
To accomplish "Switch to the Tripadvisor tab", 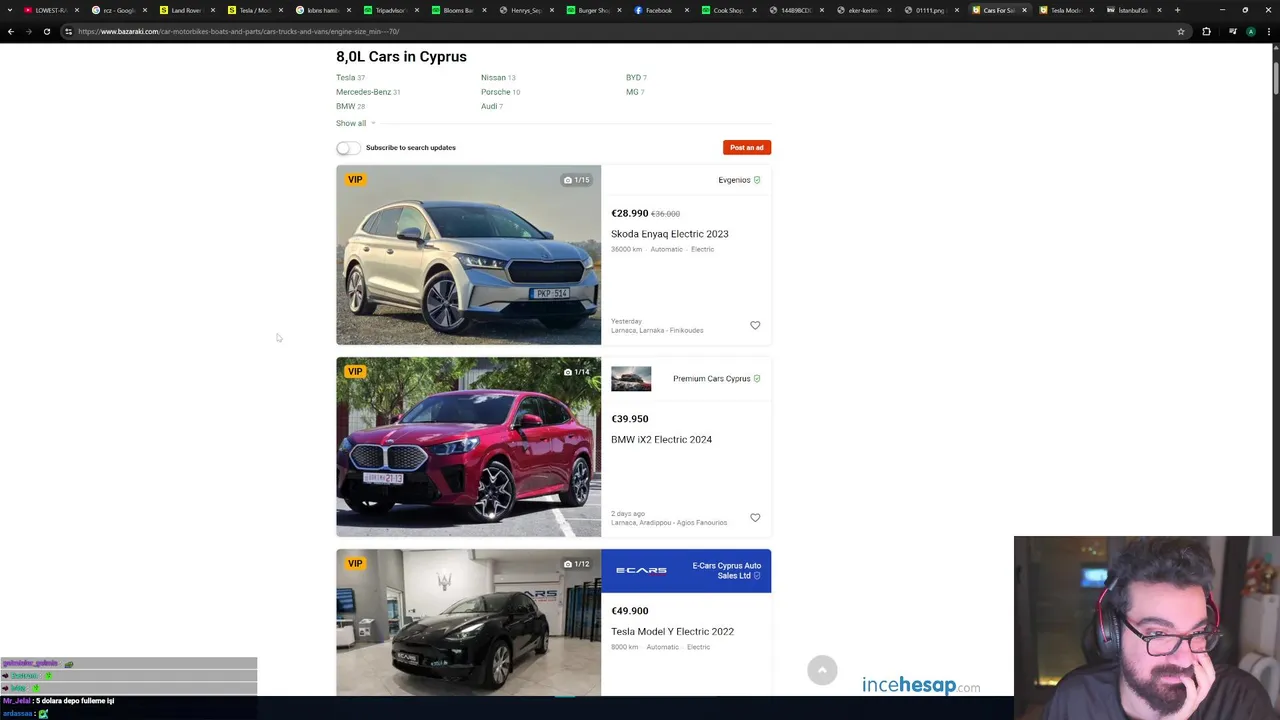I will click(390, 10).
